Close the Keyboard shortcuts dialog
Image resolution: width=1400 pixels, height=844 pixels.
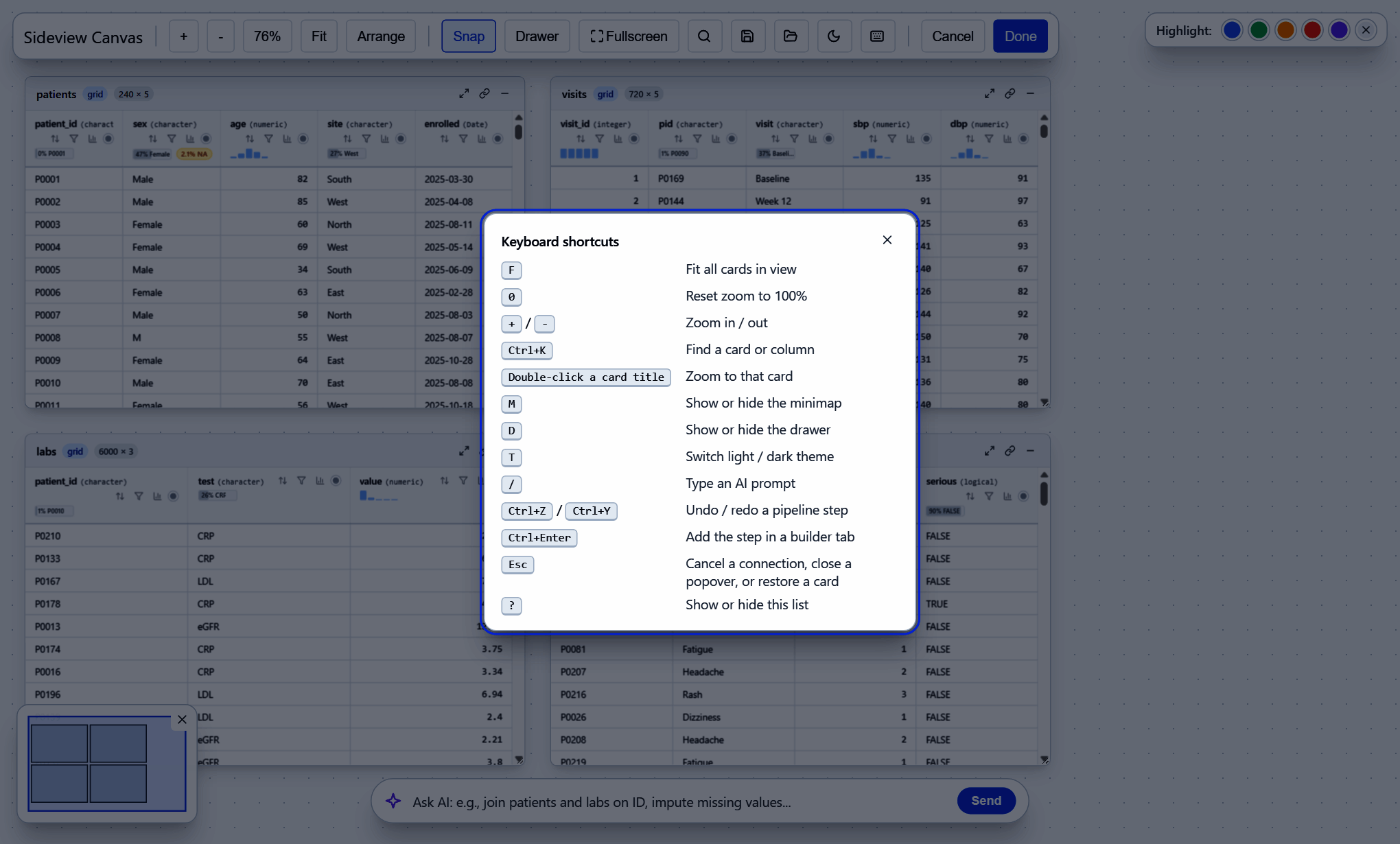tap(887, 239)
